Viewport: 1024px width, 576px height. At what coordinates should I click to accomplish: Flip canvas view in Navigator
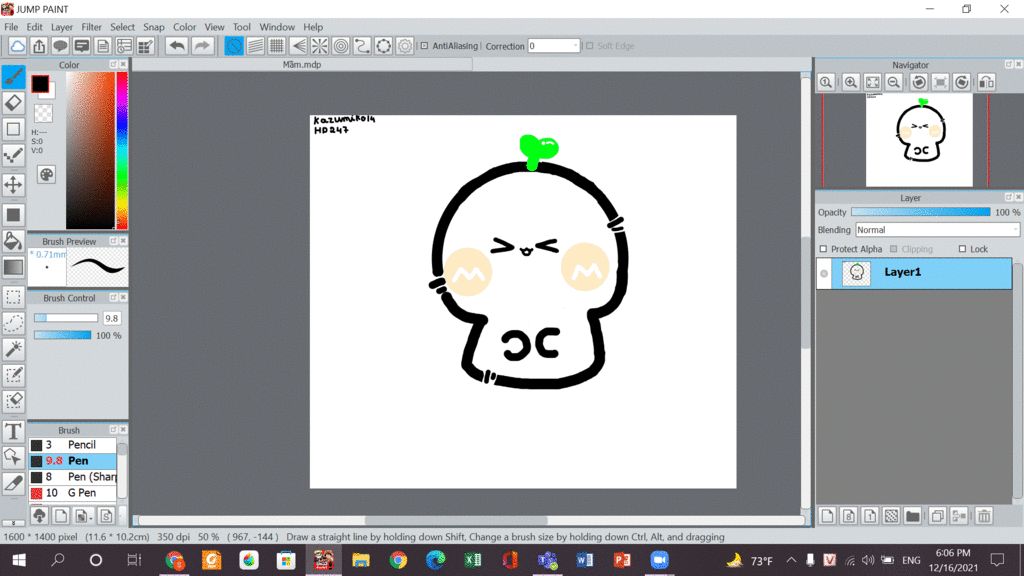click(987, 82)
